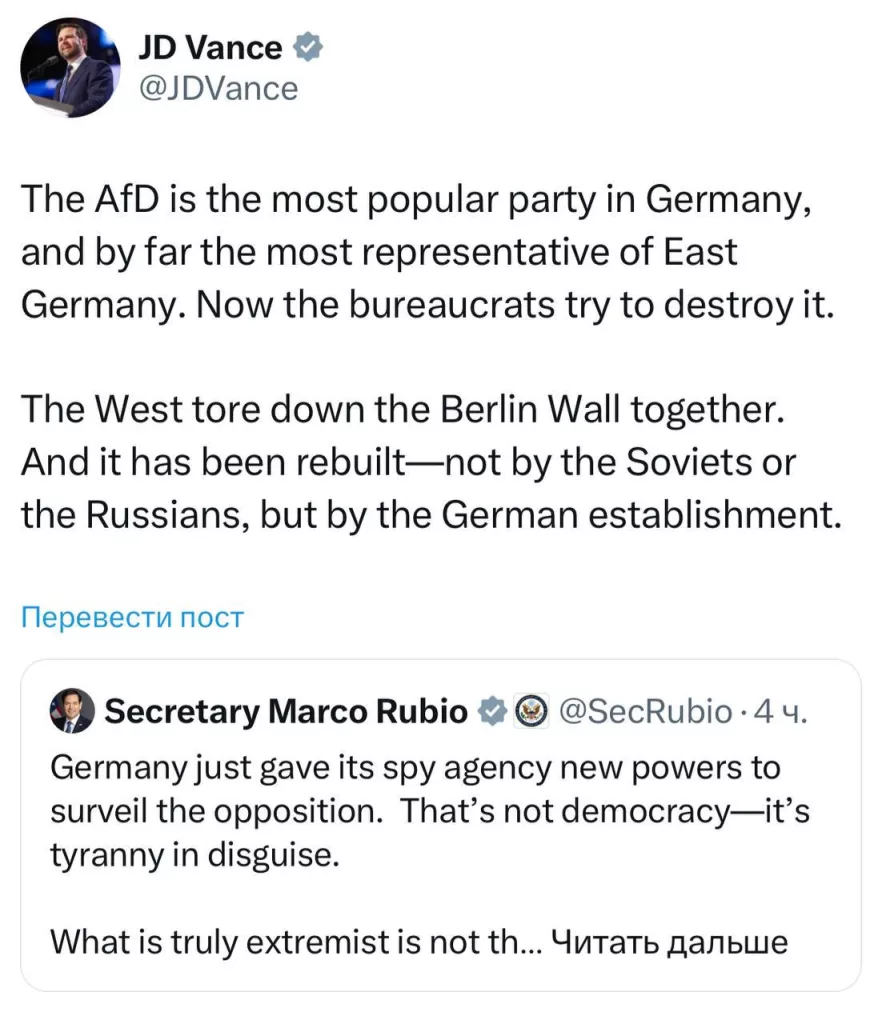Image resolution: width=882 pixels, height=1024 pixels.
Task: Click the Berlin Wall paragraph text
Action: [432, 462]
